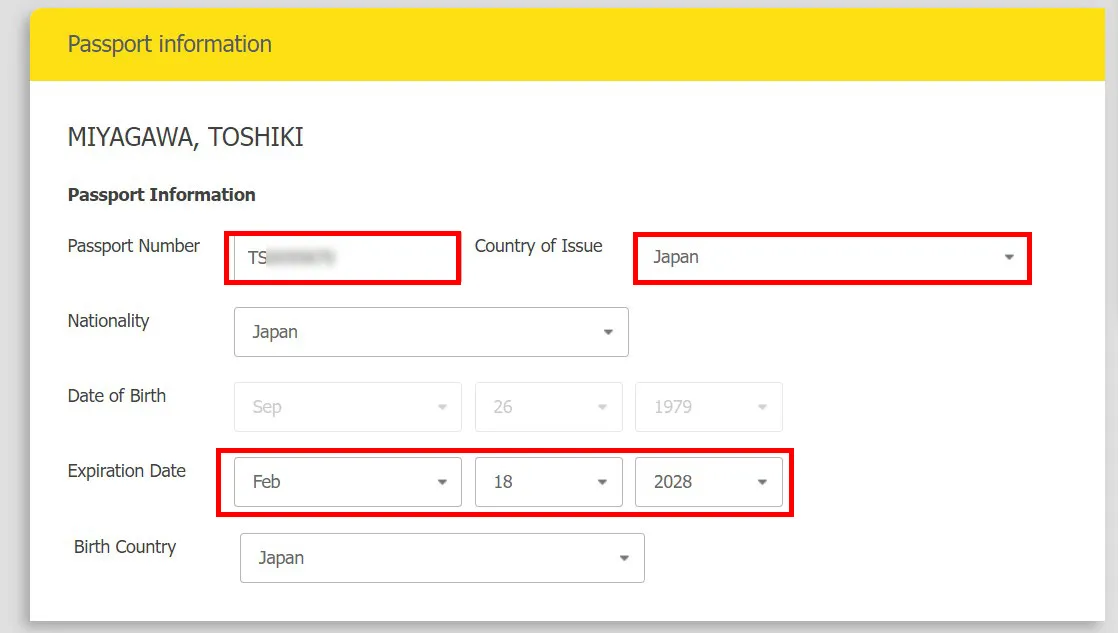The image size is (1118, 633).
Task: Select the Date of Birth day dropdown
Action: [x=548, y=407]
